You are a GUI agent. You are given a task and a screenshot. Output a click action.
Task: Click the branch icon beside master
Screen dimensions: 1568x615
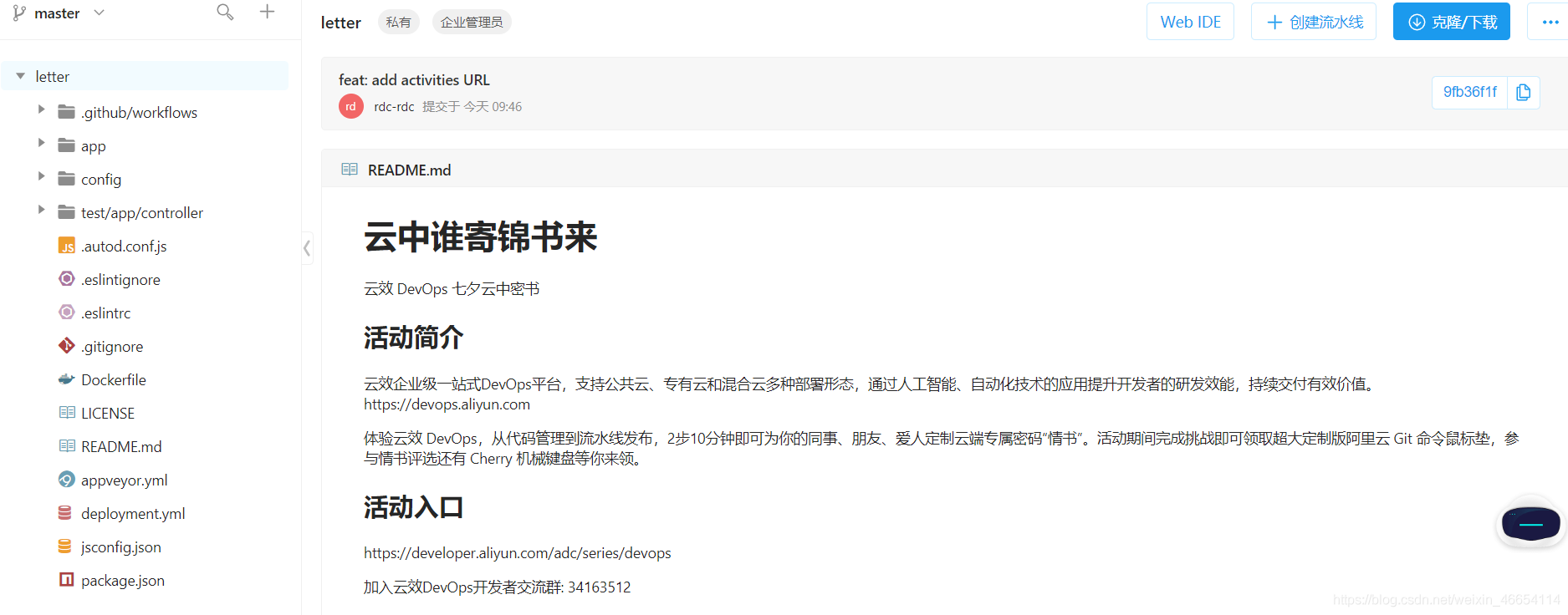click(x=19, y=13)
